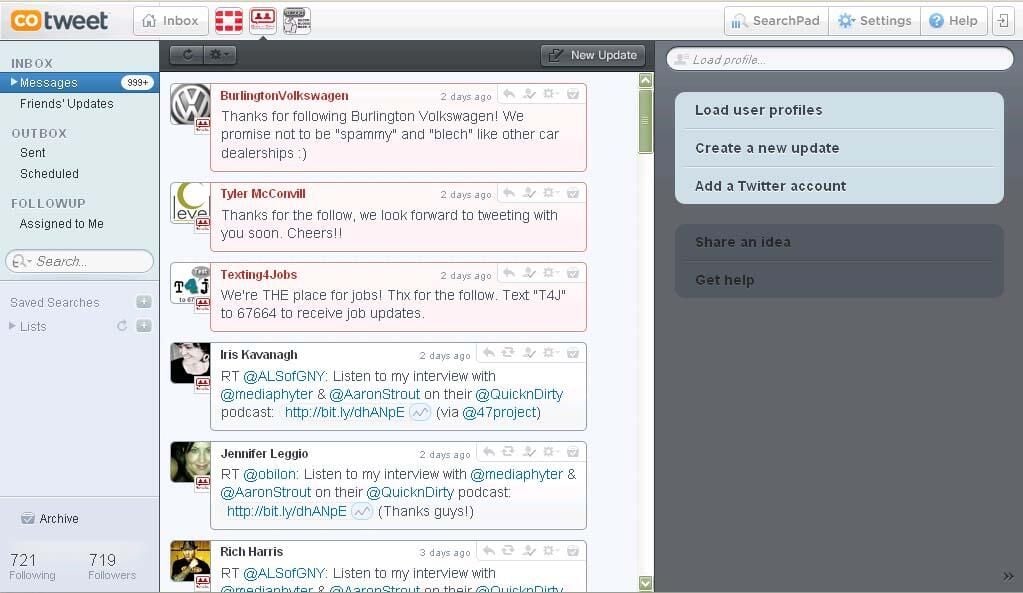Open stream gear options dropdown
This screenshot has width=1023, height=593.
point(219,55)
